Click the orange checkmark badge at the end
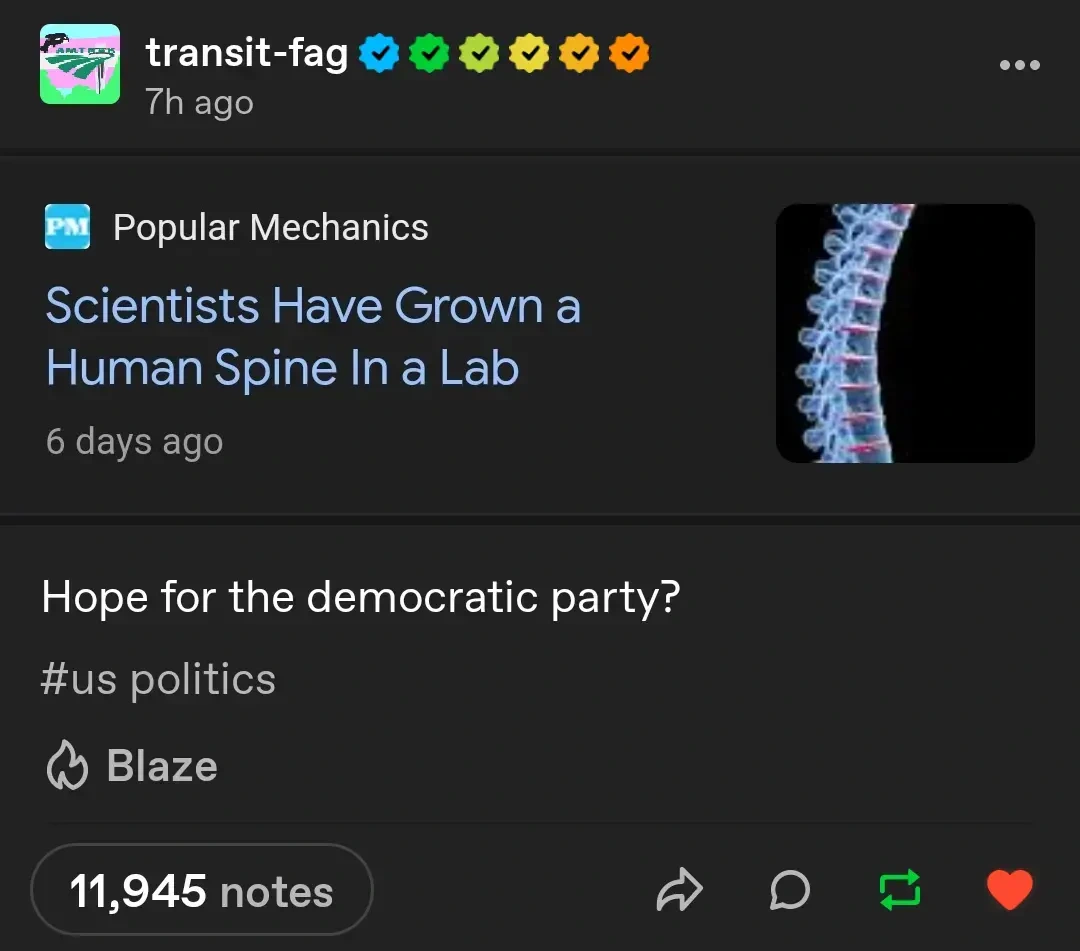Screen dimensions: 1080x951 (629, 53)
